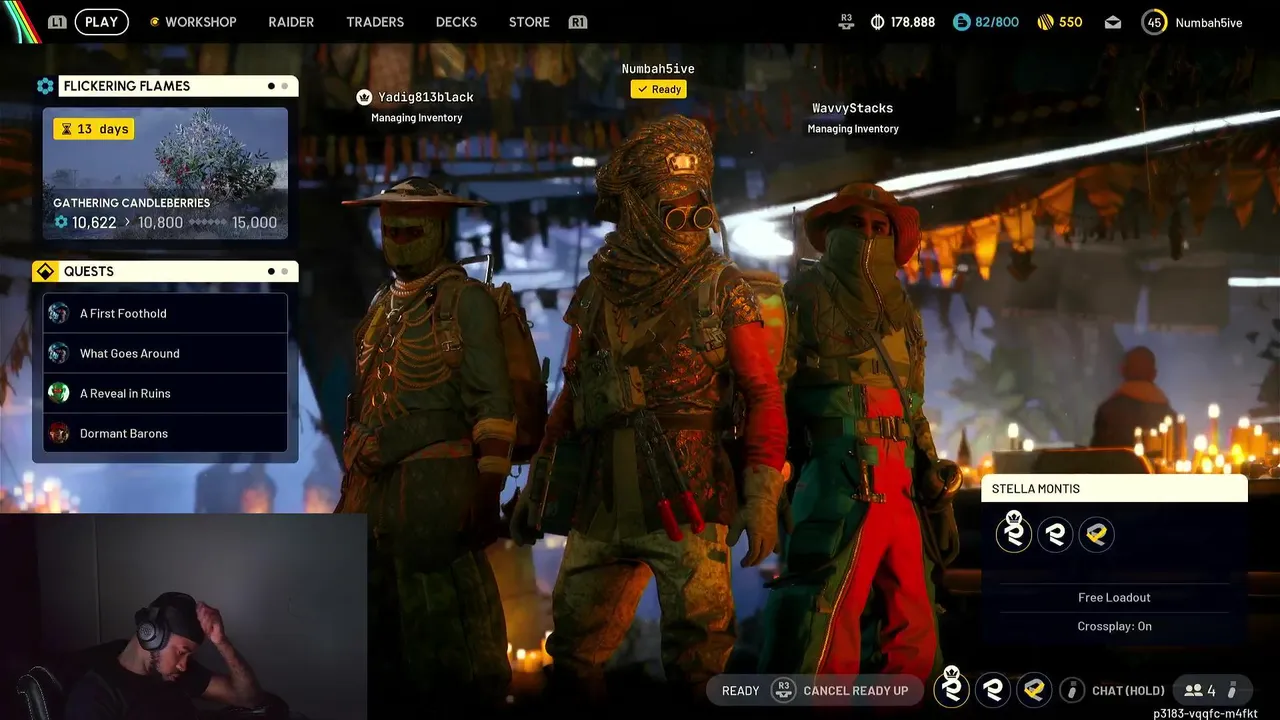Click the 10,800 next milestone value

pyautogui.click(x=160, y=223)
